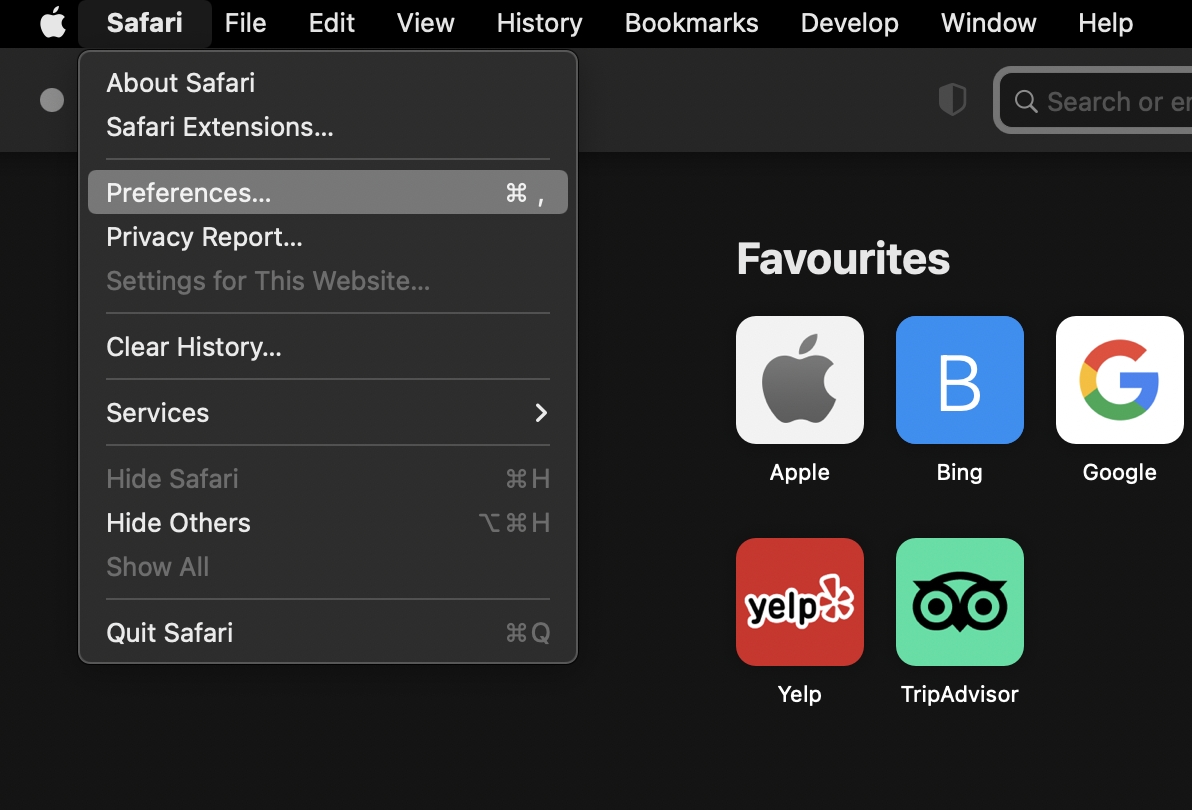This screenshot has height=810, width=1192.
Task: Open the Edit menu
Action: pos(331,23)
